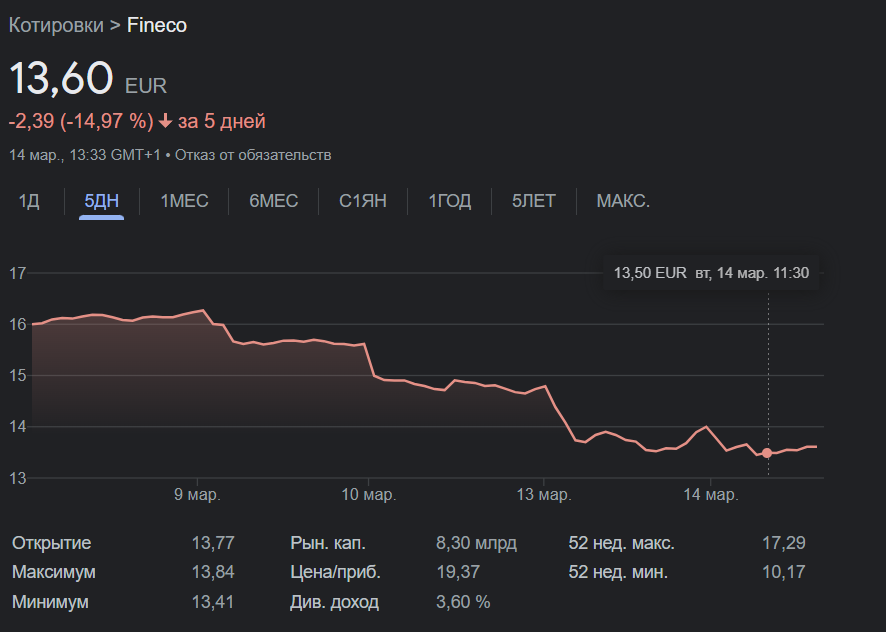
Task: Show the МАКС. full history range
Action: [623, 201]
